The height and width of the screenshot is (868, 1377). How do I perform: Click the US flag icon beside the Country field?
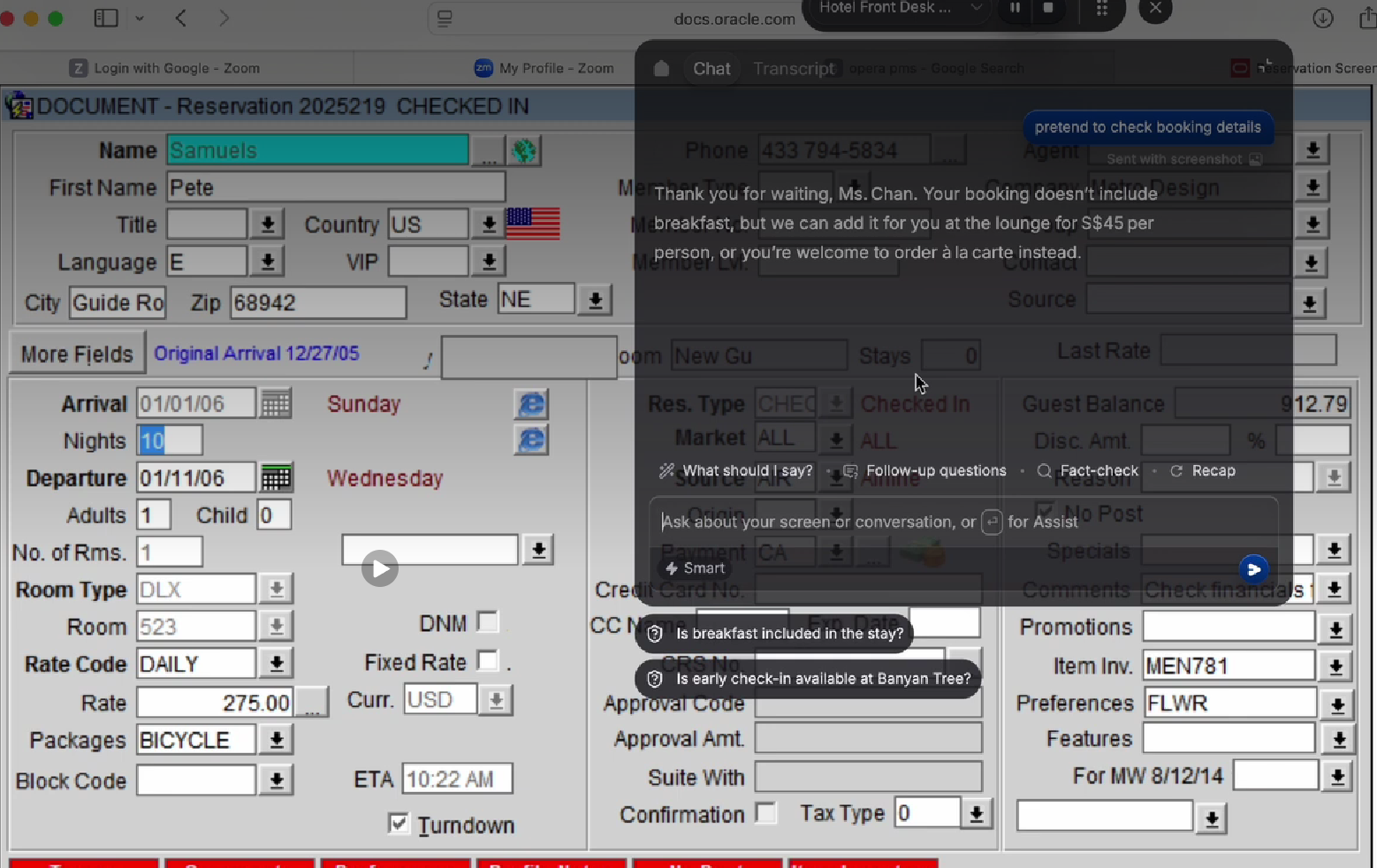tap(532, 224)
